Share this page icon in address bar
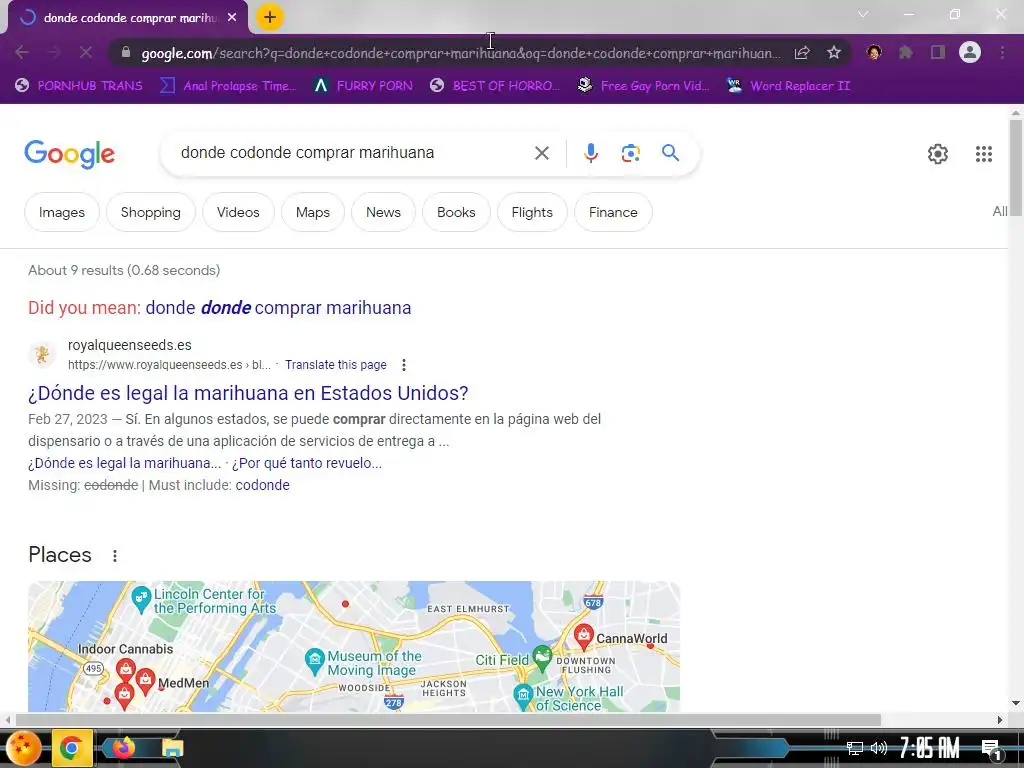 [x=802, y=53]
